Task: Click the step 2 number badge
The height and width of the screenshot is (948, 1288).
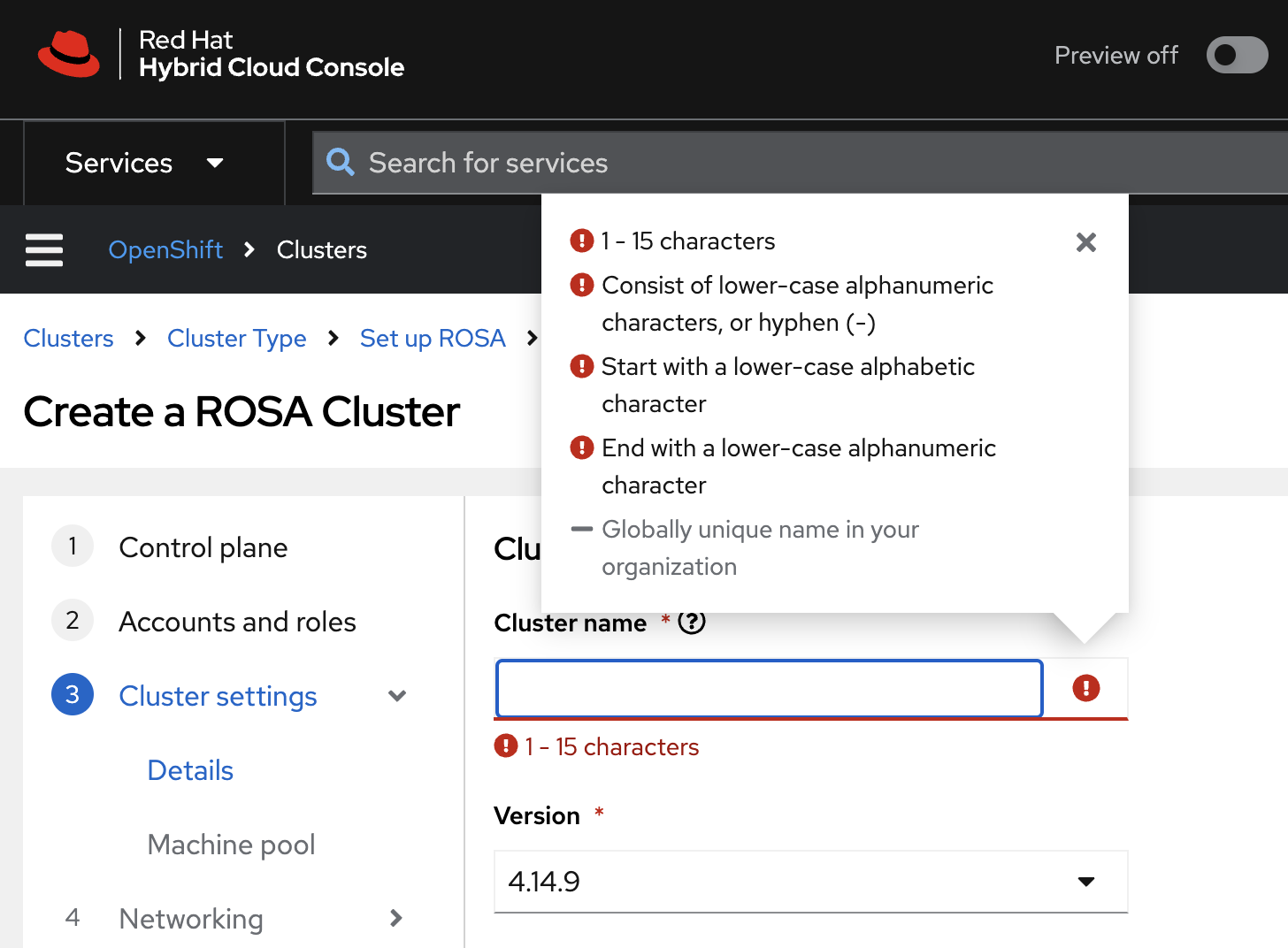Action: tap(73, 622)
